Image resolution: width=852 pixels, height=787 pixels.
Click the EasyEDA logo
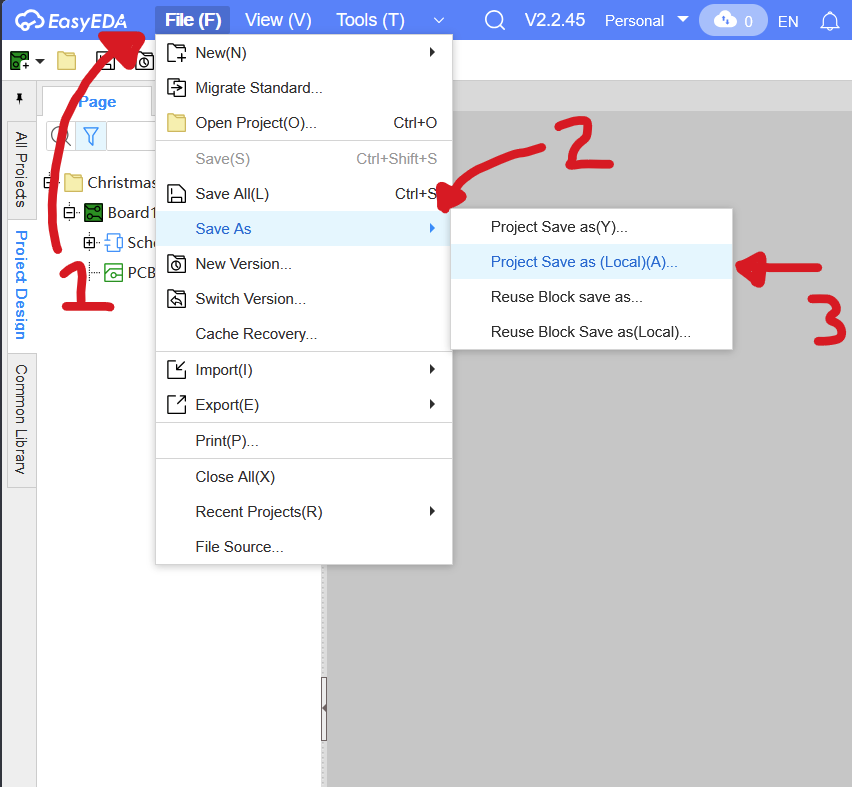pos(71,21)
